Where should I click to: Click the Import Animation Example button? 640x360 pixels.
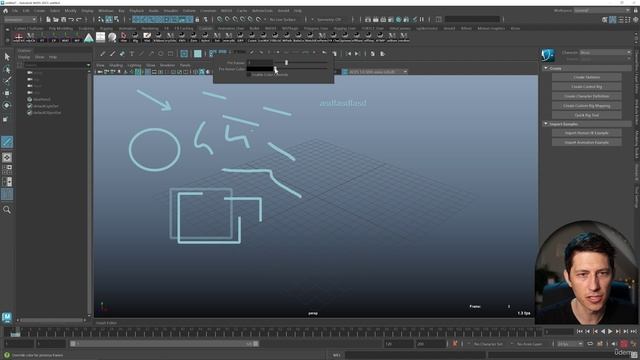tap(587, 142)
